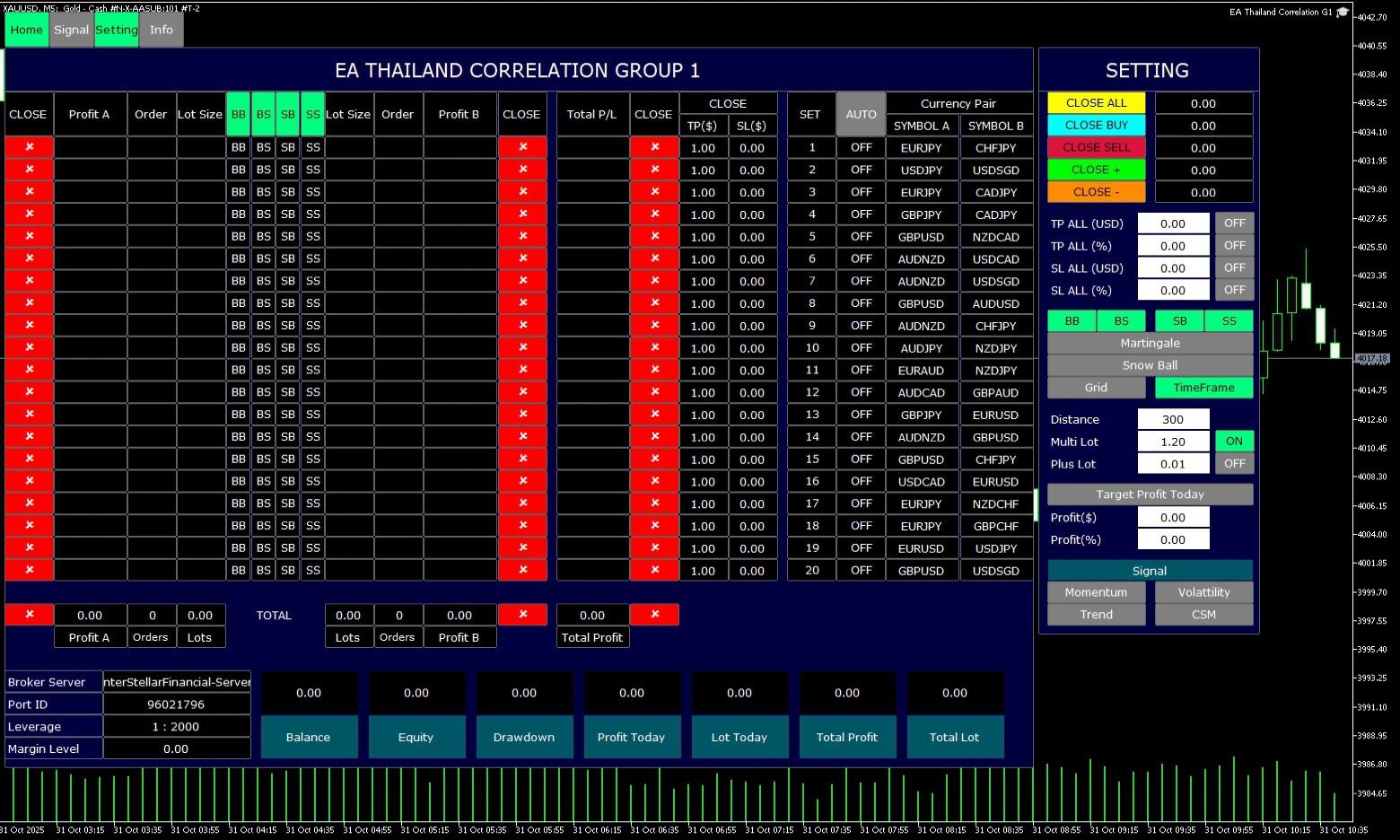The height and width of the screenshot is (840, 1400).
Task: Click the EA graduation cap icon at top right
Action: tap(1343, 13)
